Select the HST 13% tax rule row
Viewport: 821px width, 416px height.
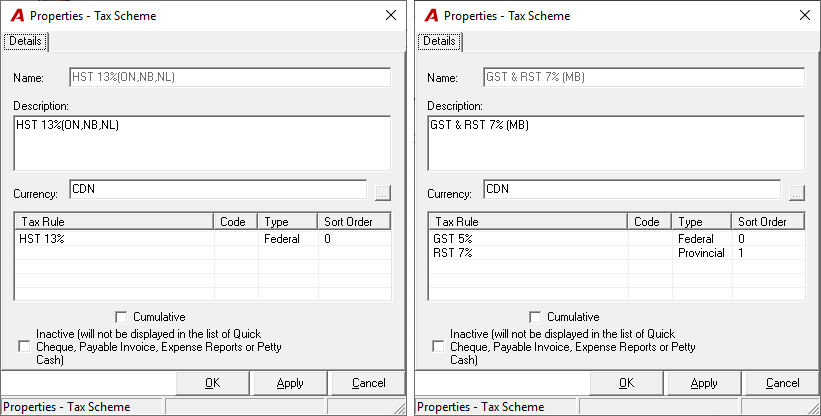tap(203, 239)
